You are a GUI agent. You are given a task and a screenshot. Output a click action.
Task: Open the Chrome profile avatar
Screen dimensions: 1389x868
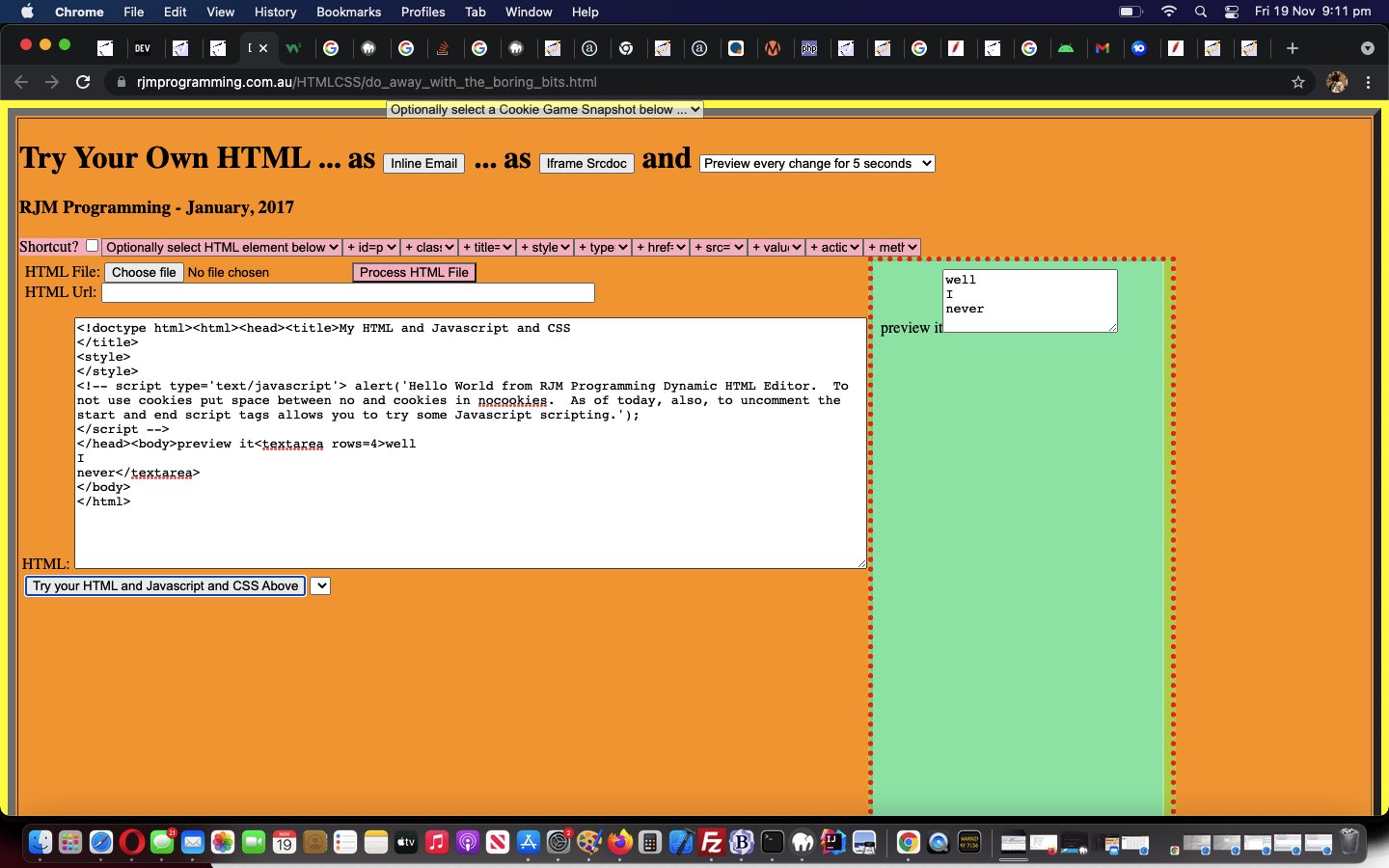[1337, 82]
